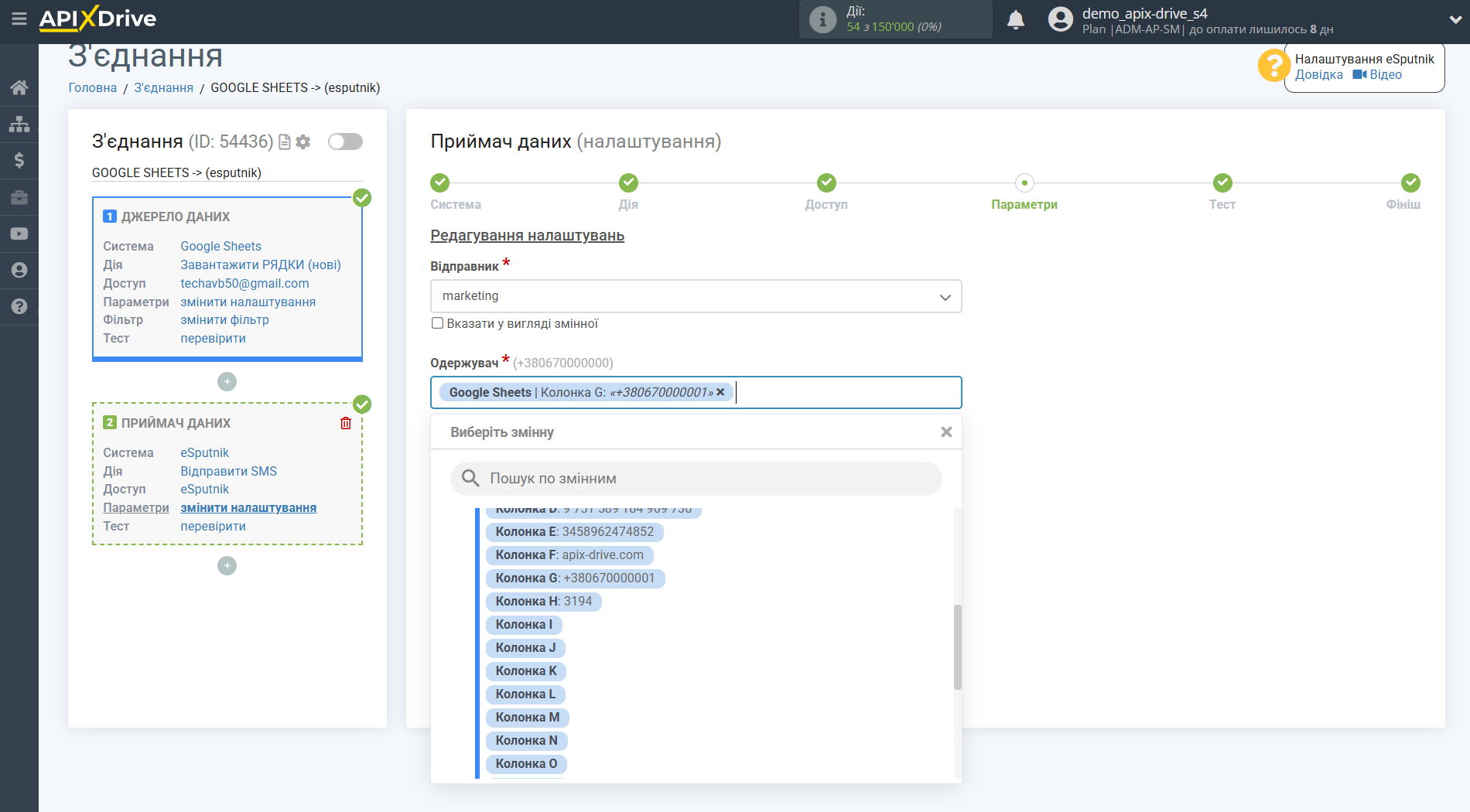Expand the account menu chevron
This screenshot has width=1470, height=812.
click(1455, 19)
